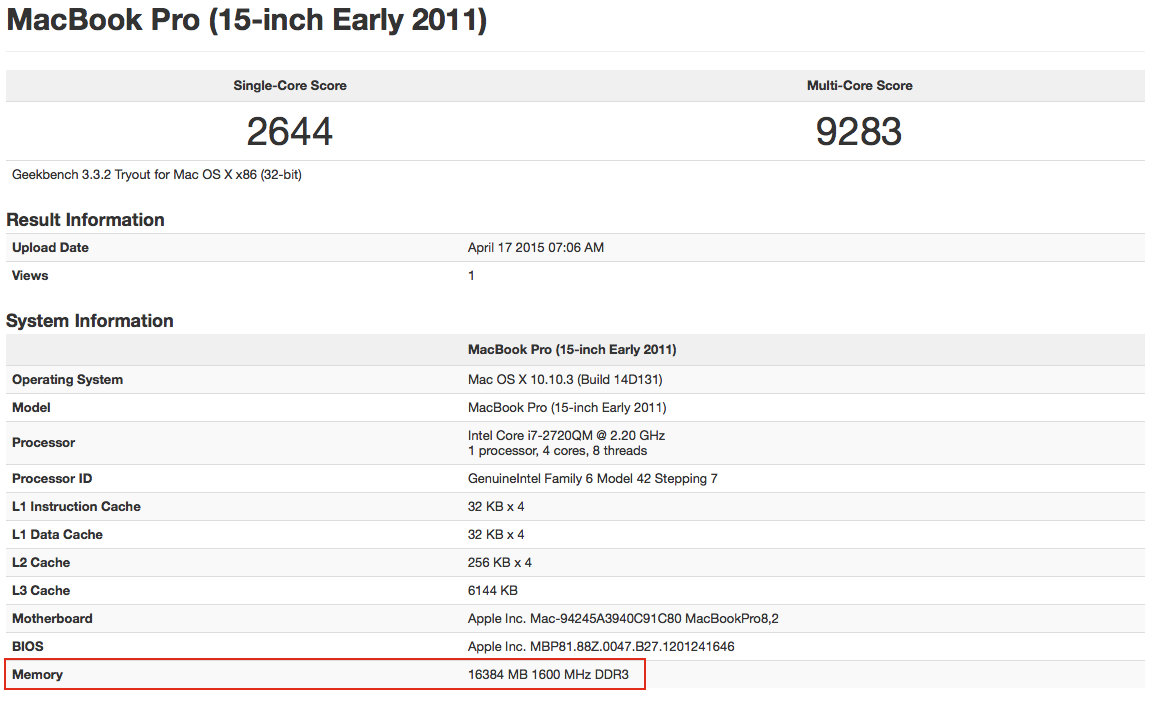The height and width of the screenshot is (701, 1152).
Task: Select the L1 Instruction Cache value 32 KB x 4
Action: [496, 507]
